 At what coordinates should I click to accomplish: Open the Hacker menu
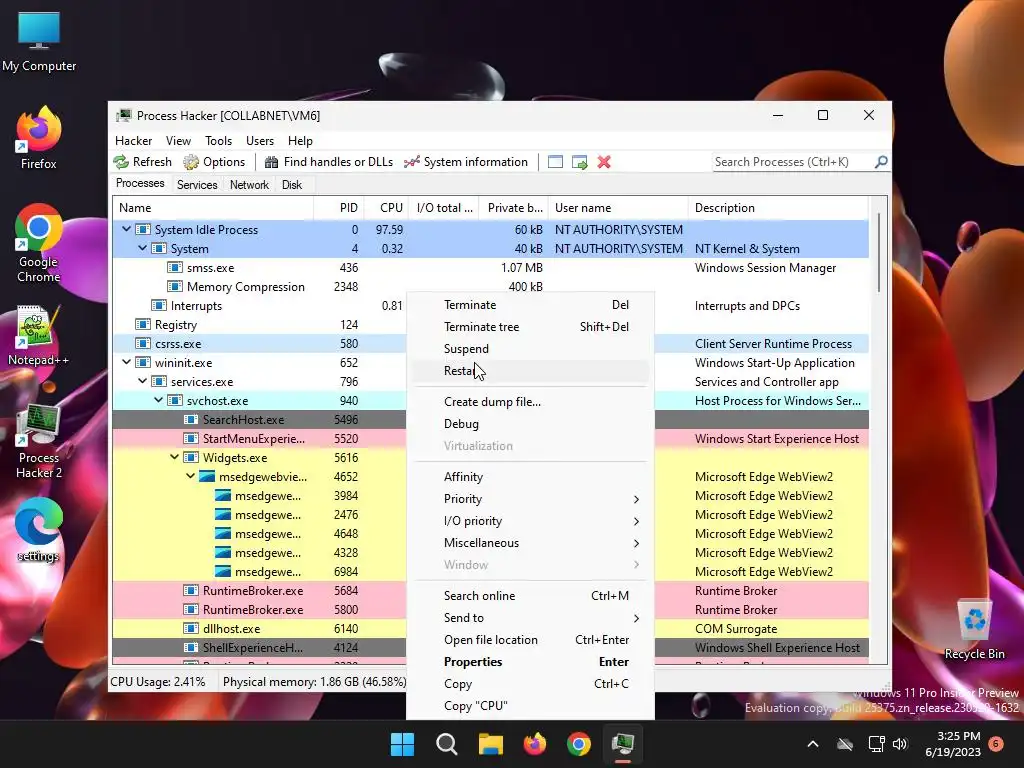(133, 140)
